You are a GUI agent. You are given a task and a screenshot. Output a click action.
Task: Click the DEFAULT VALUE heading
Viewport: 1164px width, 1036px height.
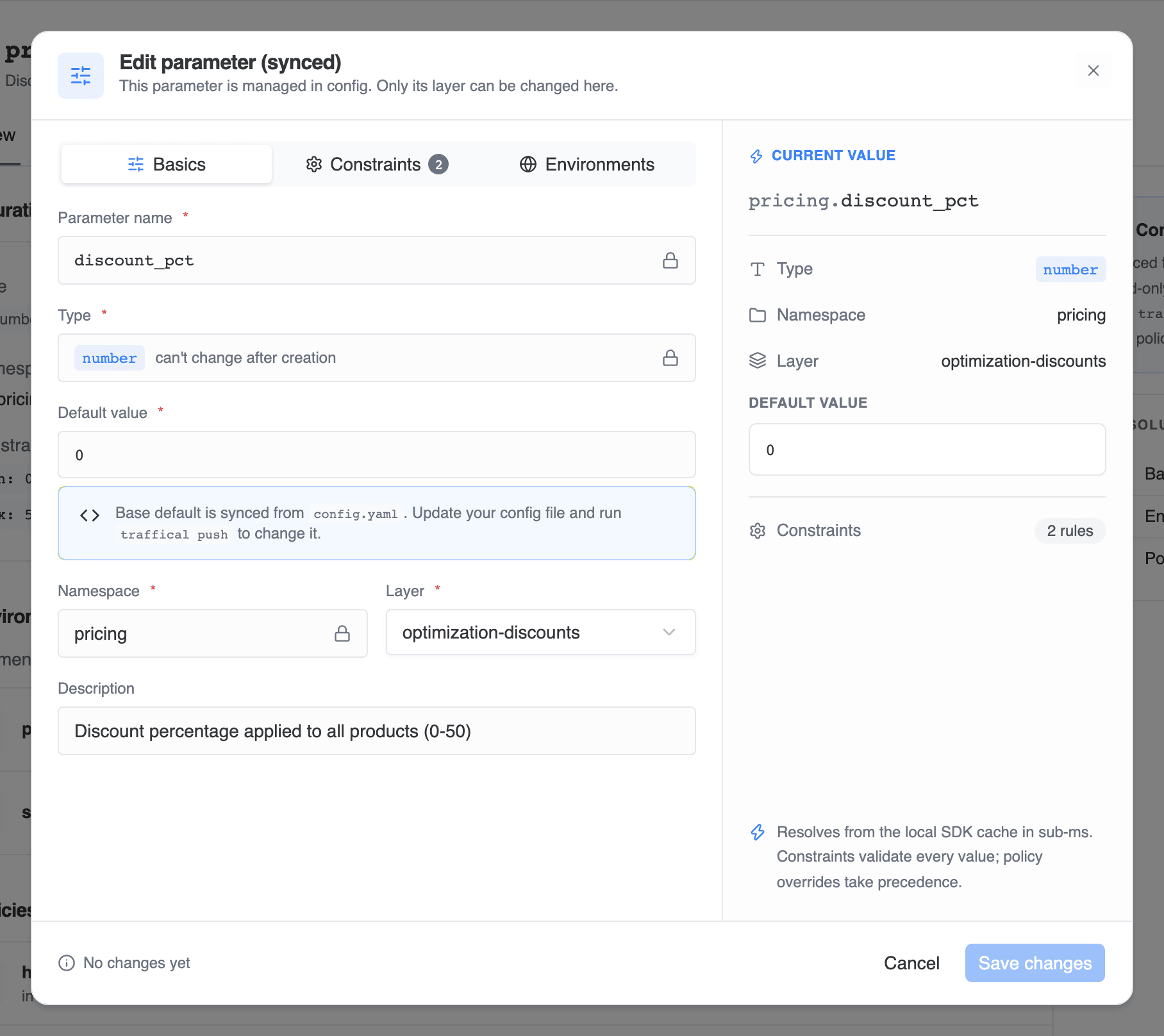pos(808,403)
